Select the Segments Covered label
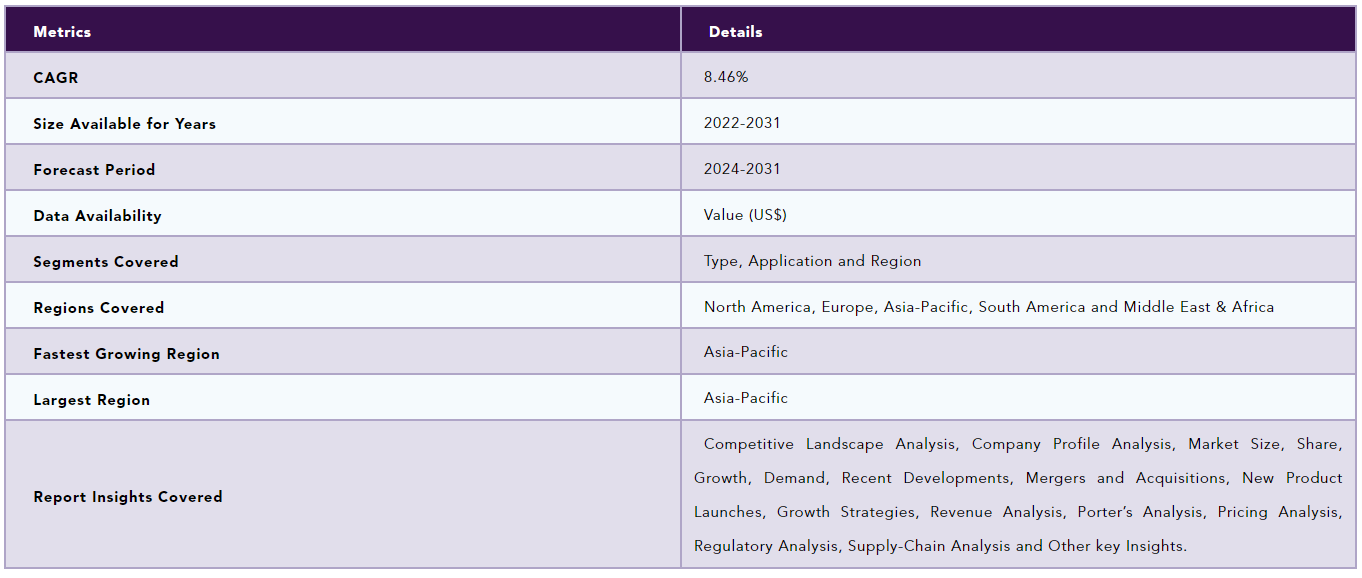 106,262
